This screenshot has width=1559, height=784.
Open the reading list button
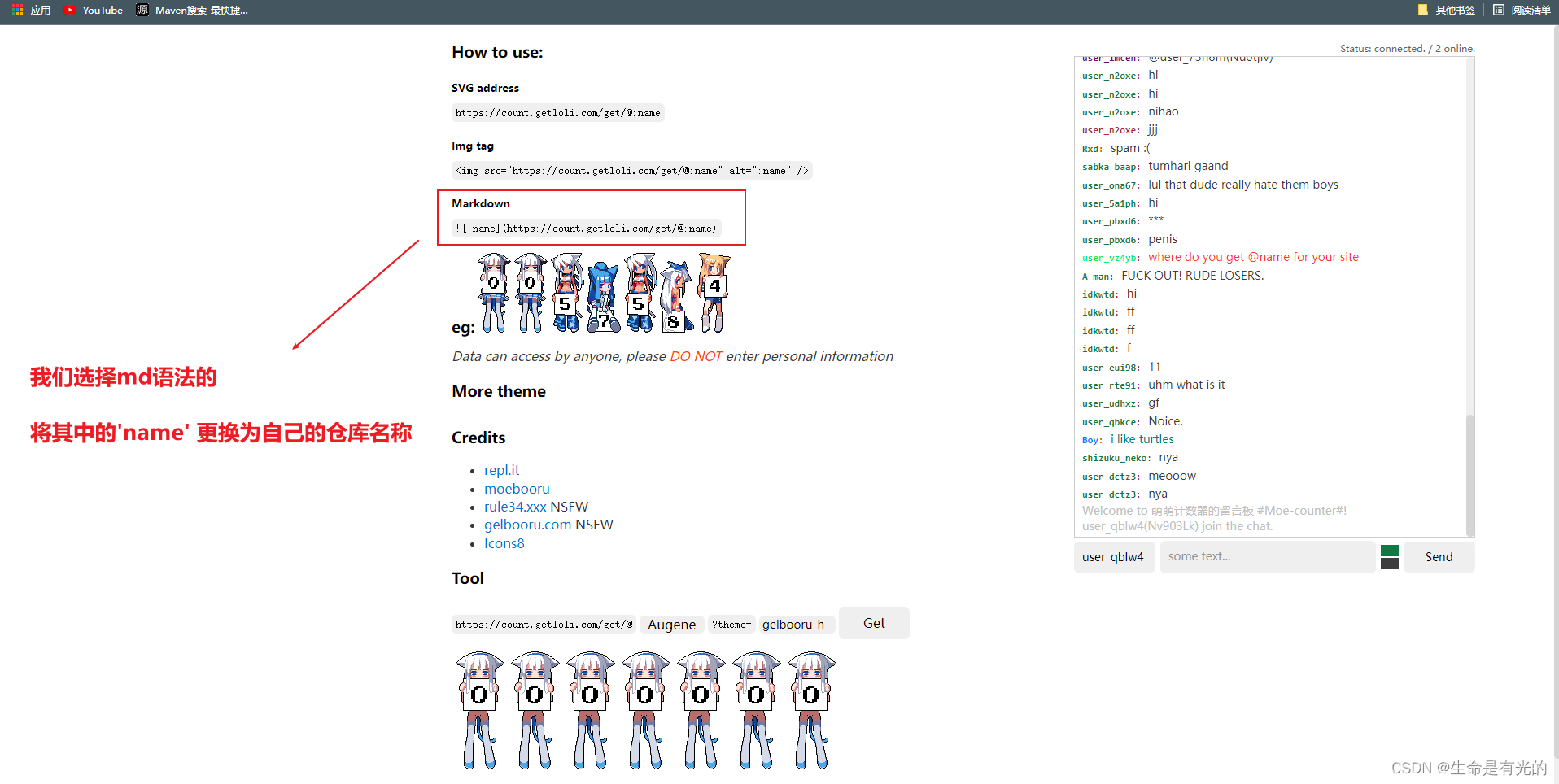coord(1522,10)
